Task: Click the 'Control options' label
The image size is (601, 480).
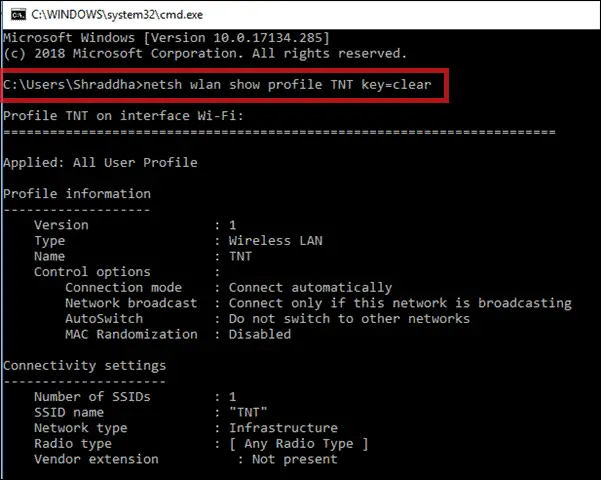Action: click(92, 272)
